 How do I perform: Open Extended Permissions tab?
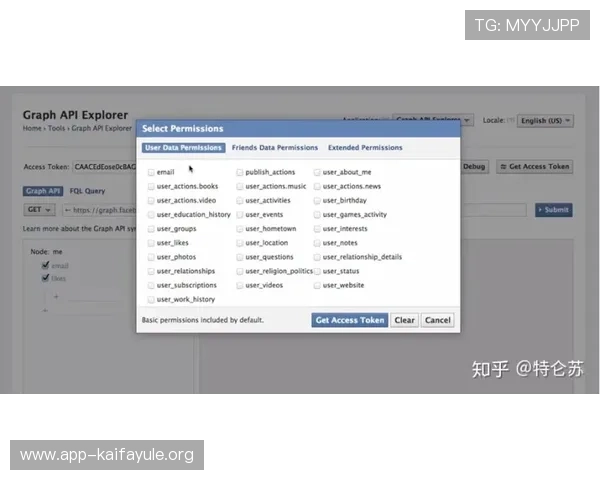pos(365,148)
